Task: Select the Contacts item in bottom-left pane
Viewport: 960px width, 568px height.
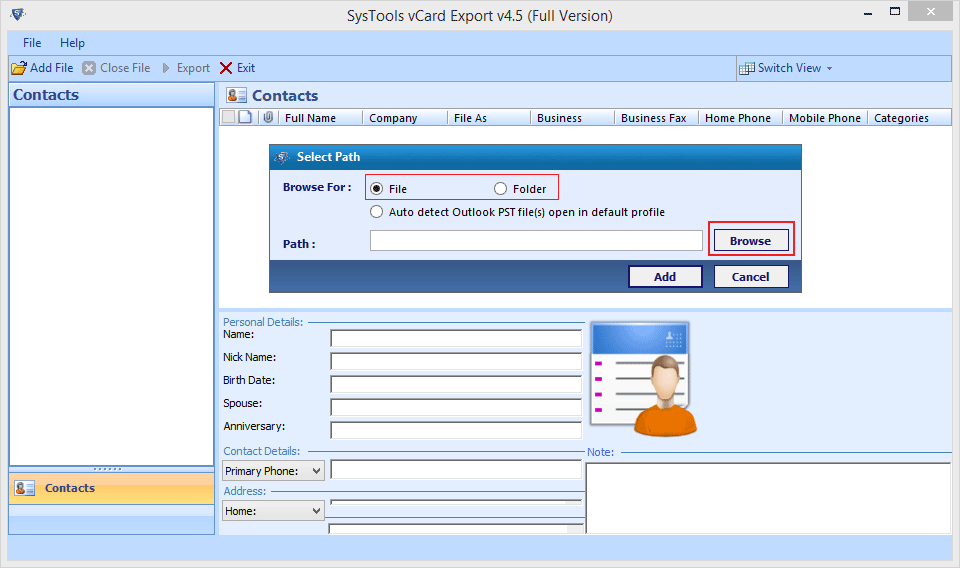Action: (x=111, y=488)
